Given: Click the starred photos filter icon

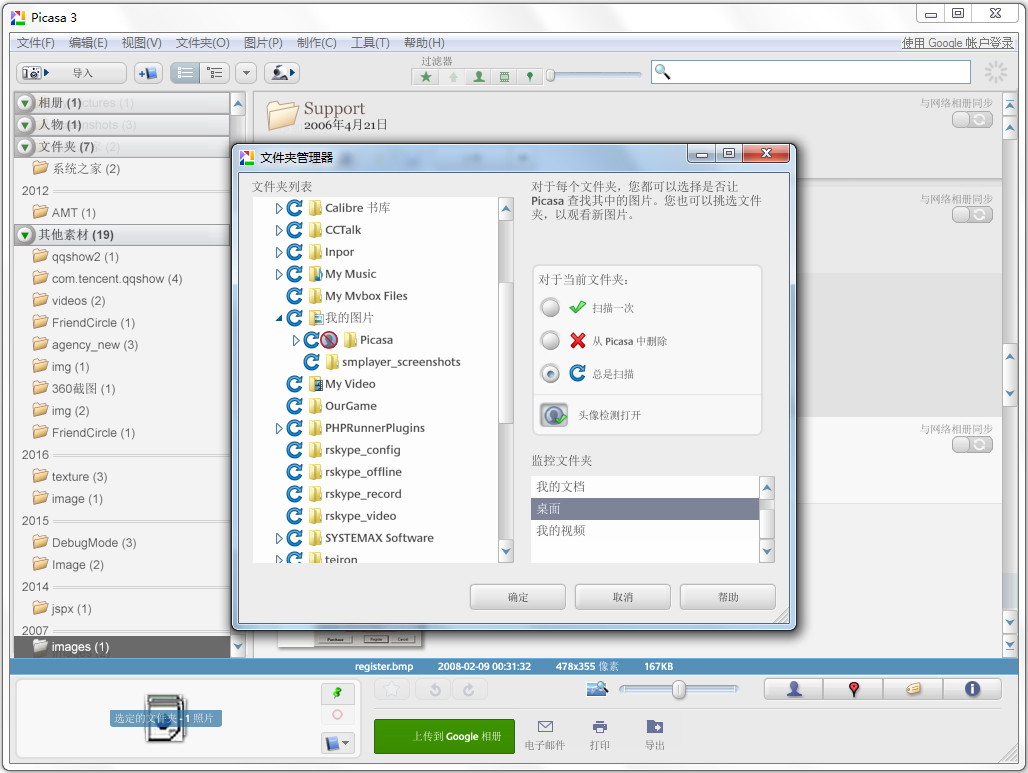Looking at the screenshot, I should pos(427,76).
